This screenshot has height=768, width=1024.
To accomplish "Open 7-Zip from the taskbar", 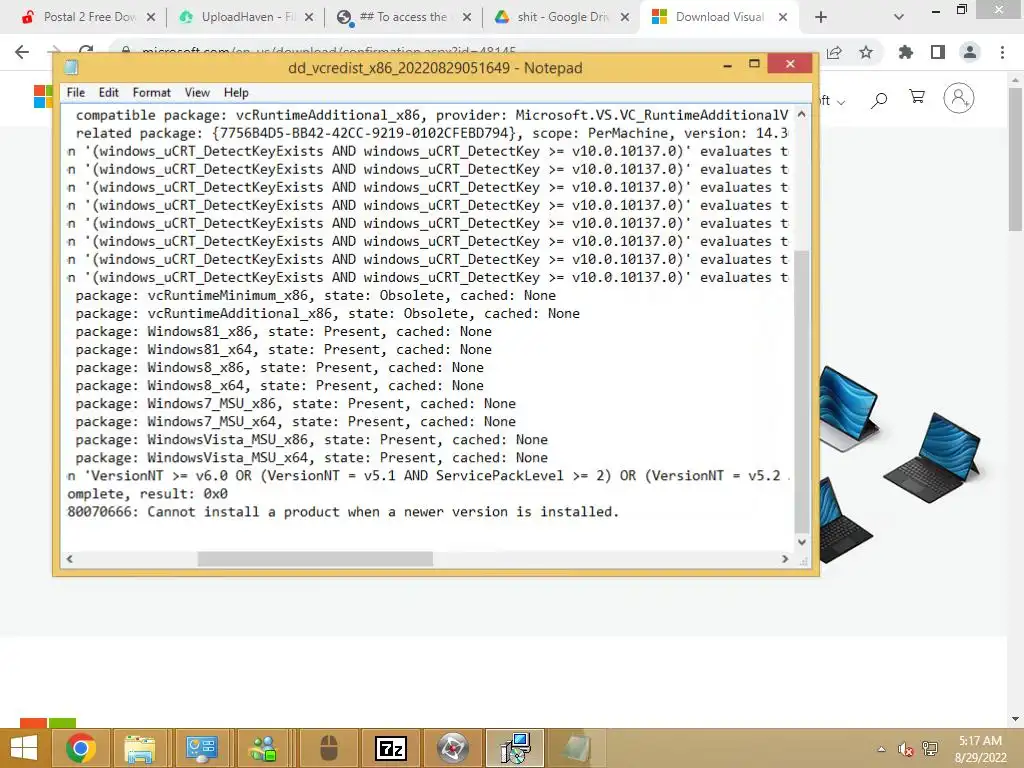I will coord(391,748).
